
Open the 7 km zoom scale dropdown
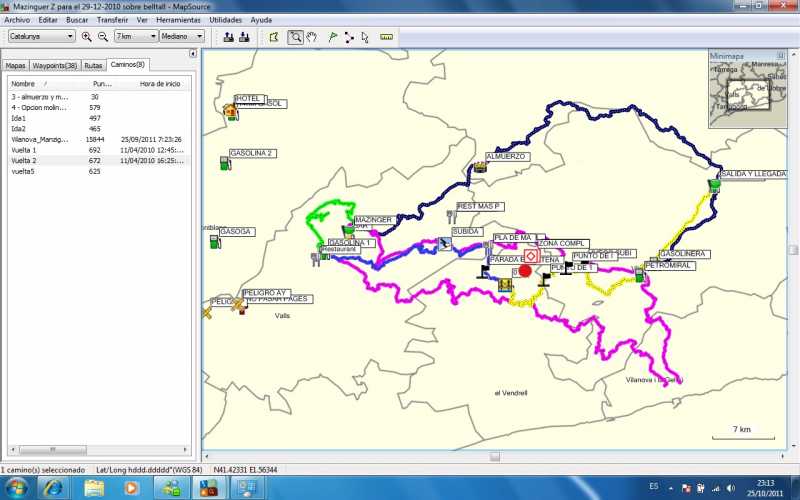pos(135,37)
